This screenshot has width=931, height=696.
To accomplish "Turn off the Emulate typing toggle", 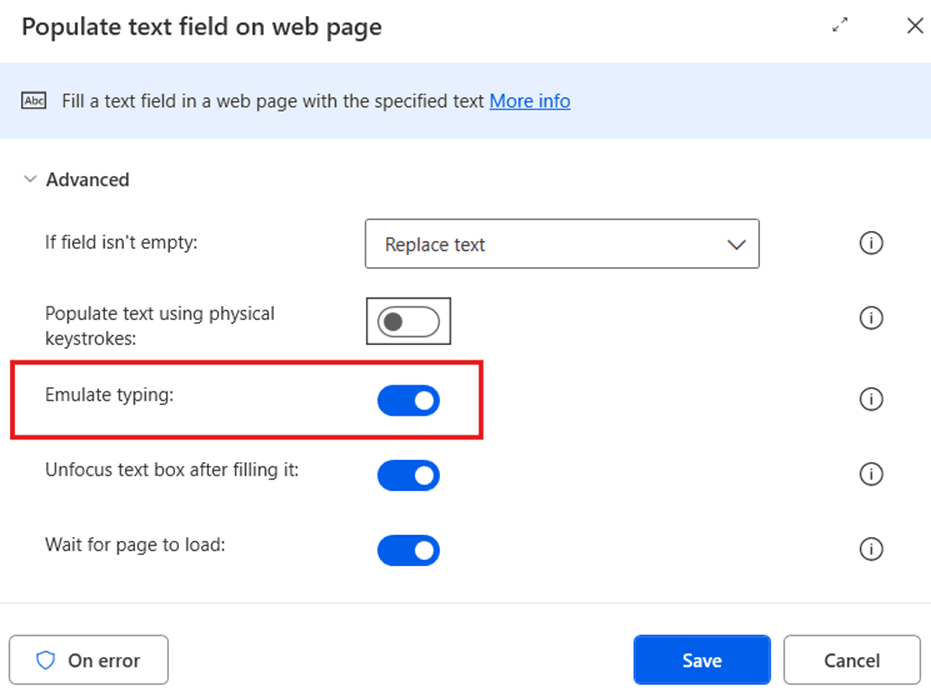I will coord(408,401).
